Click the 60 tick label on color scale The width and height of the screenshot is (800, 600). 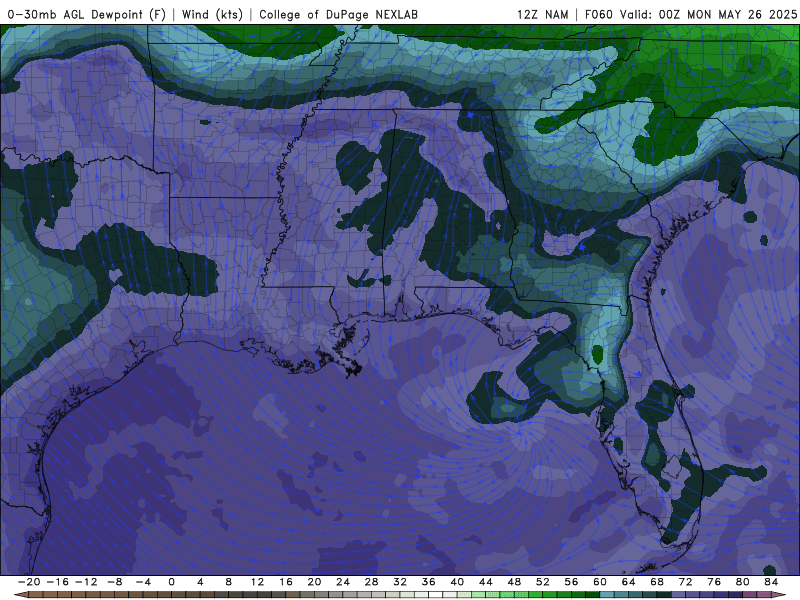[600, 582]
